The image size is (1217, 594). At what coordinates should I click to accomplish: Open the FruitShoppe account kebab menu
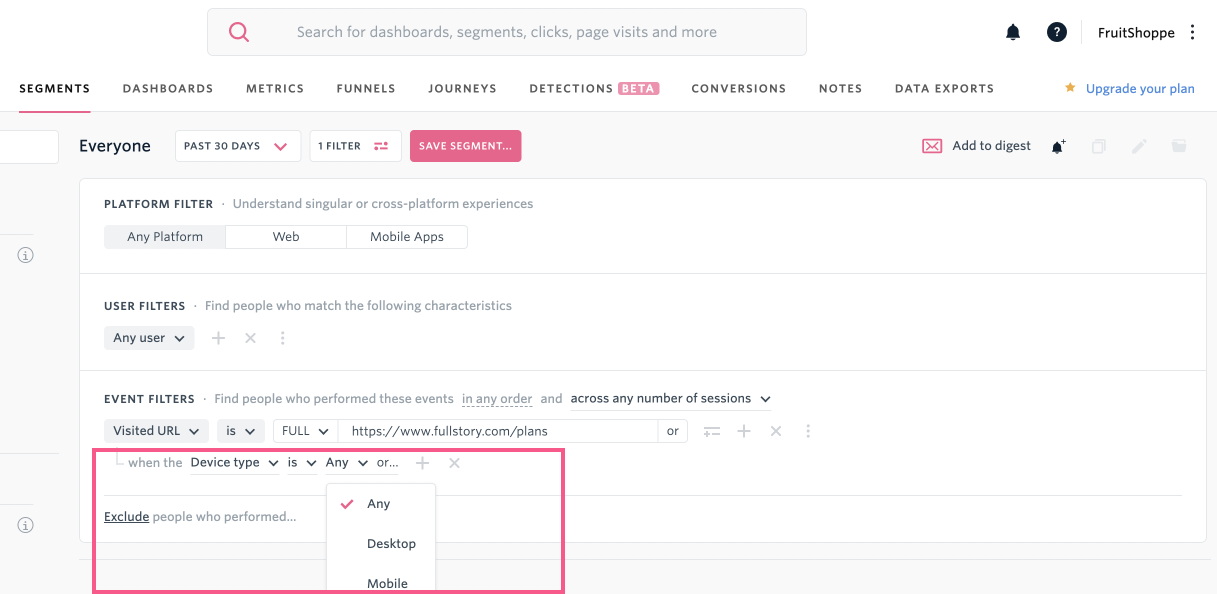click(1192, 32)
